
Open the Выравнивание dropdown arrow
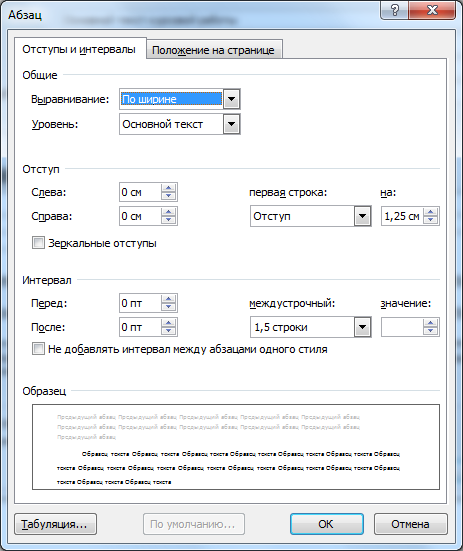click(232, 99)
